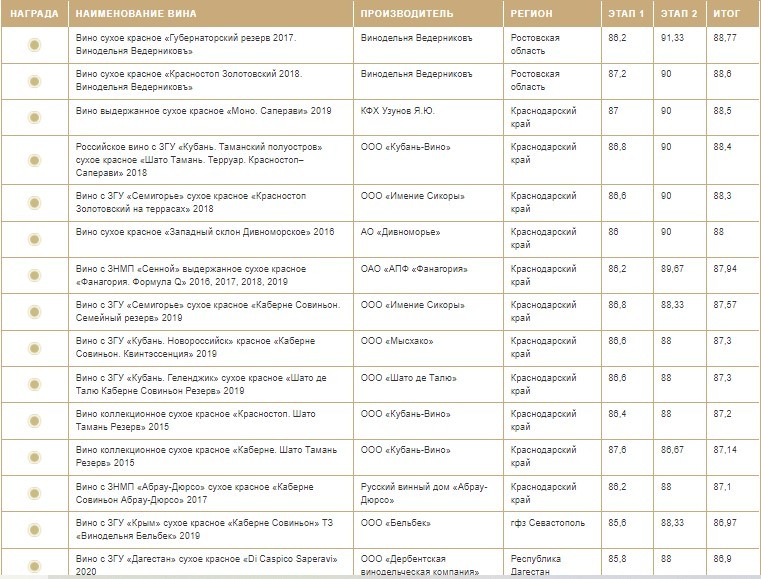The height and width of the screenshot is (579, 761).
Task: Click producer ООО «Бельбек»
Action: click(396, 523)
